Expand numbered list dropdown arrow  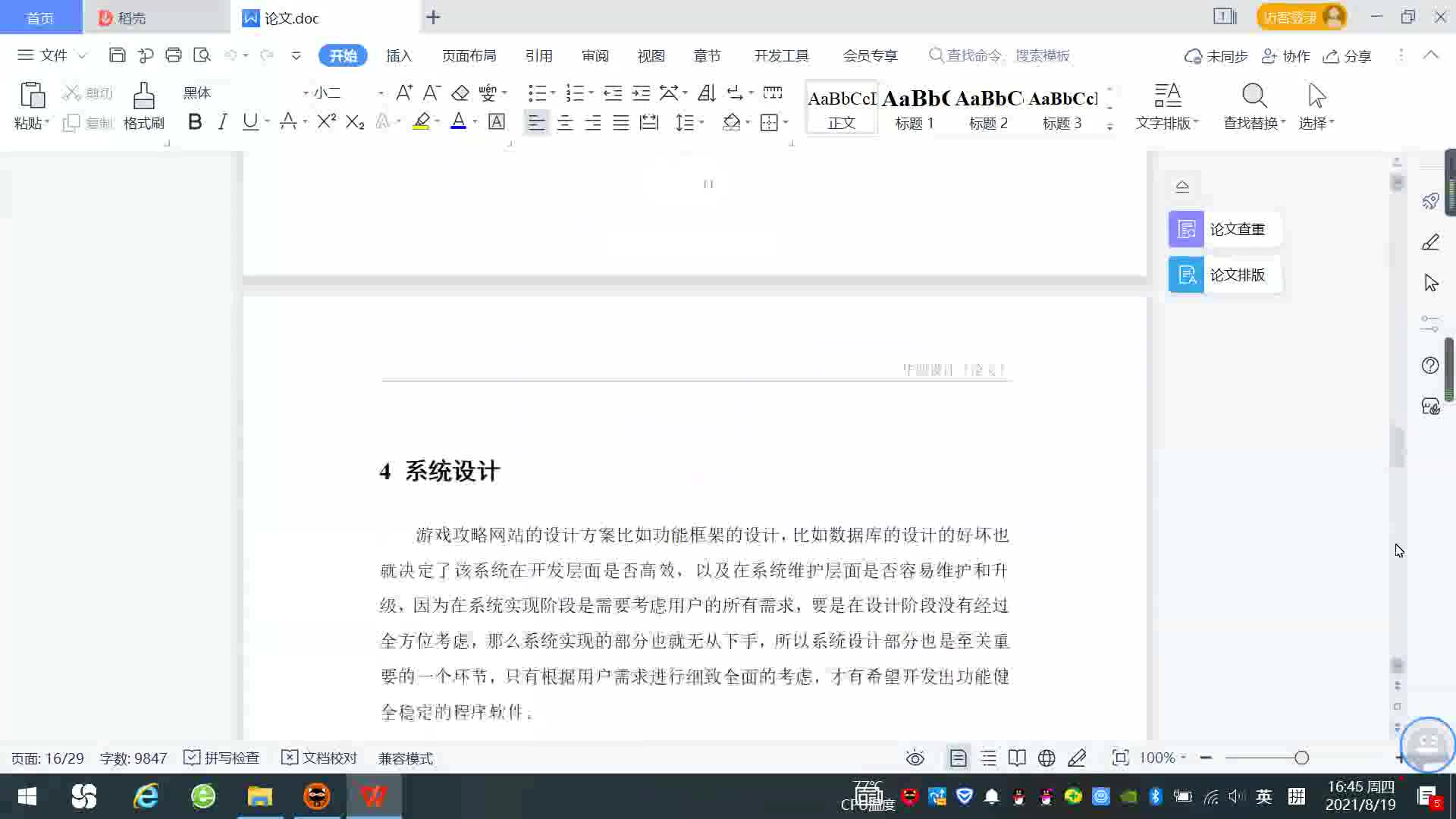coord(591,93)
